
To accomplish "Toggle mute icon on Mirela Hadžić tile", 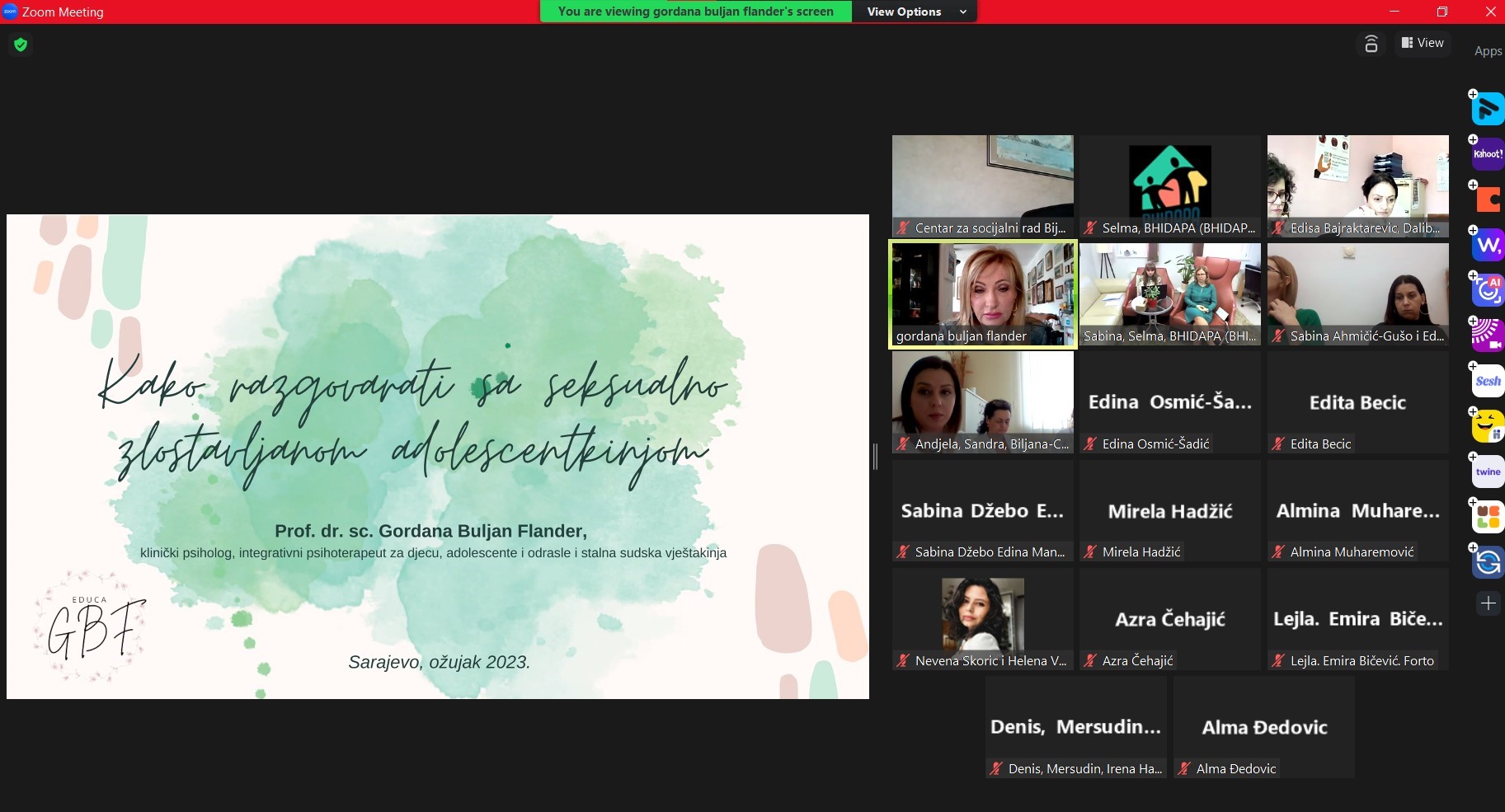I will tap(1090, 552).
